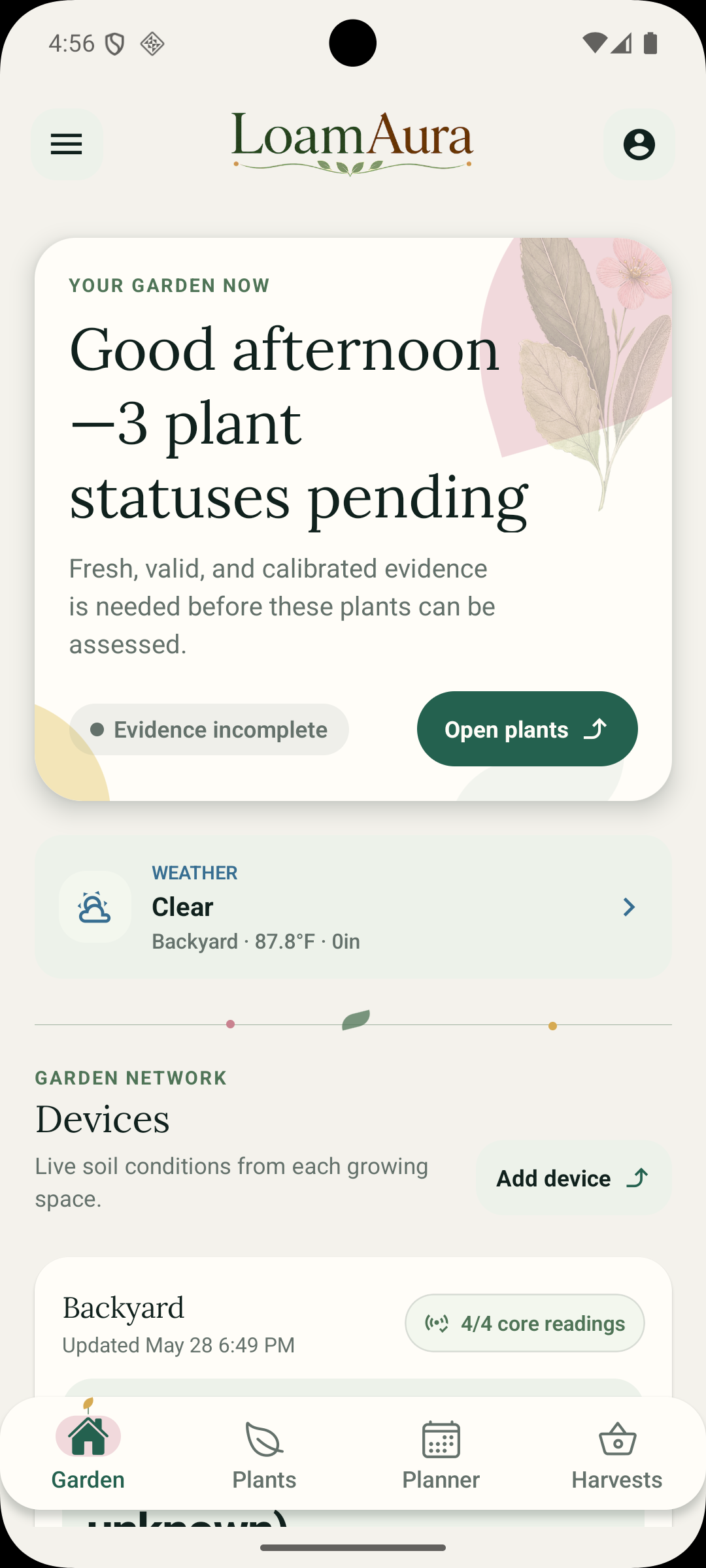Tap the LoamAura logo
The image size is (706, 1568).
[352, 144]
